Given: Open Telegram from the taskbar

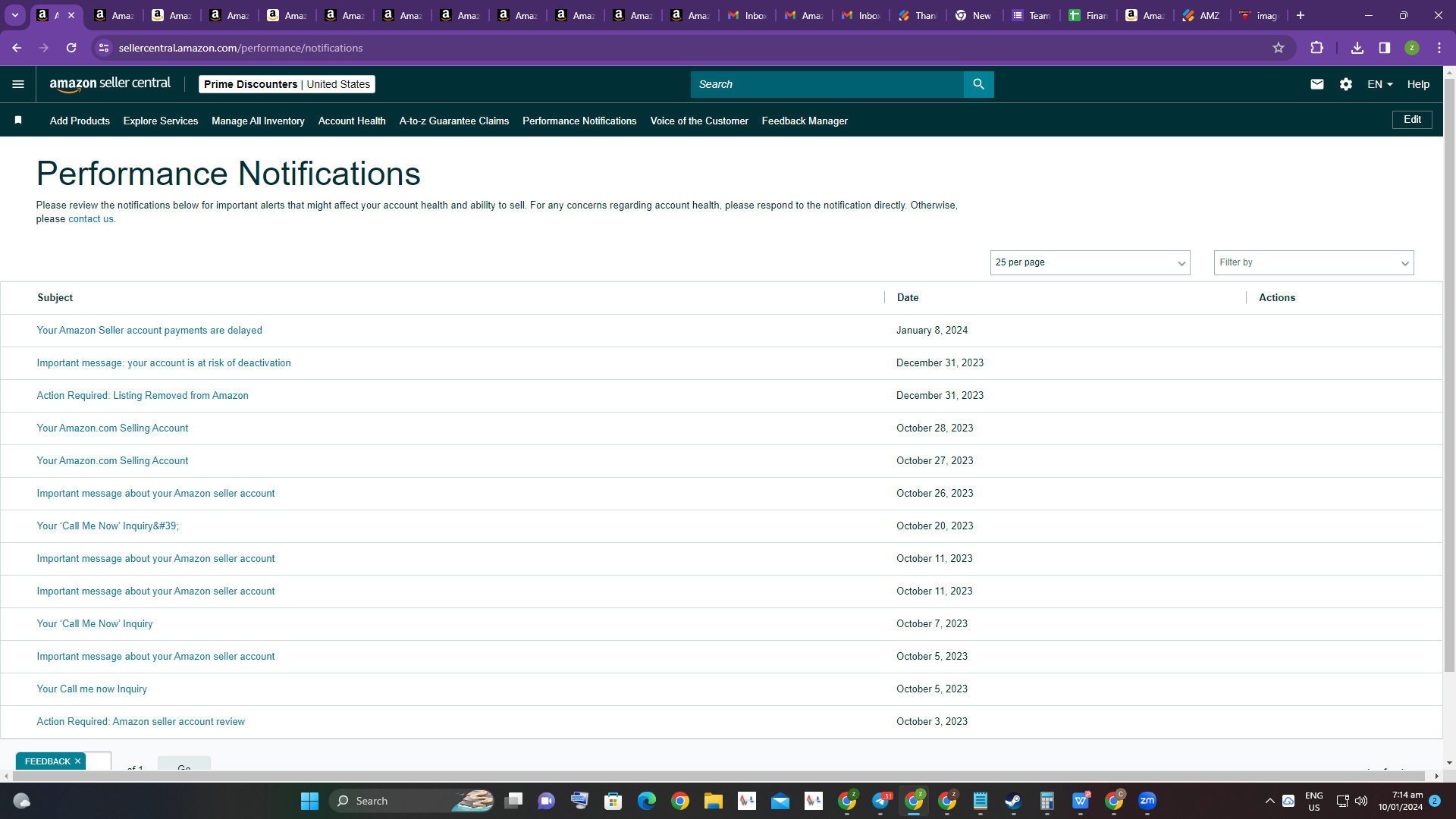Looking at the screenshot, I should (x=880, y=801).
